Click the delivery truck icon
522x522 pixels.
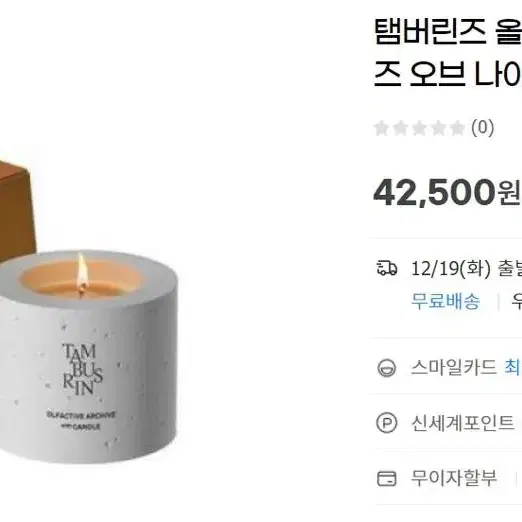click(387, 268)
